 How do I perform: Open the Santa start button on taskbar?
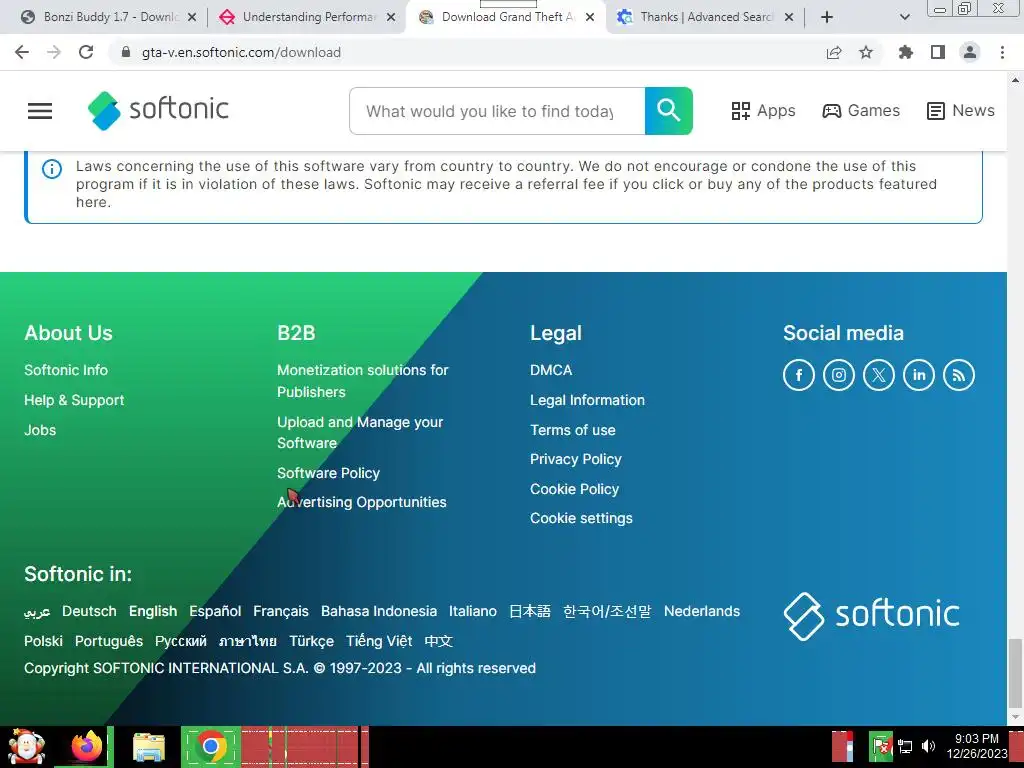click(27, 747)
